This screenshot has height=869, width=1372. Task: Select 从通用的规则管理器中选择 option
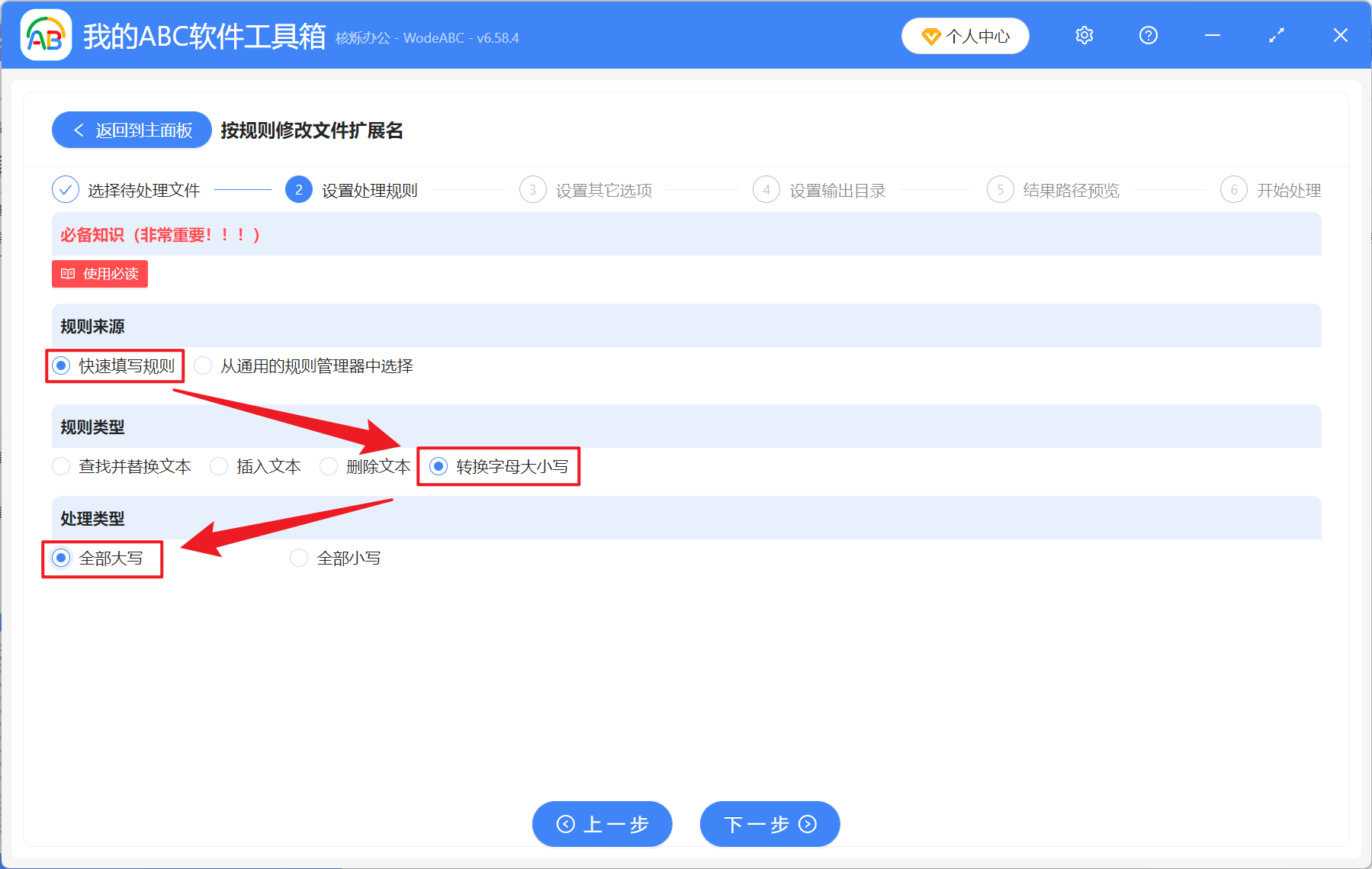(304, 366)
